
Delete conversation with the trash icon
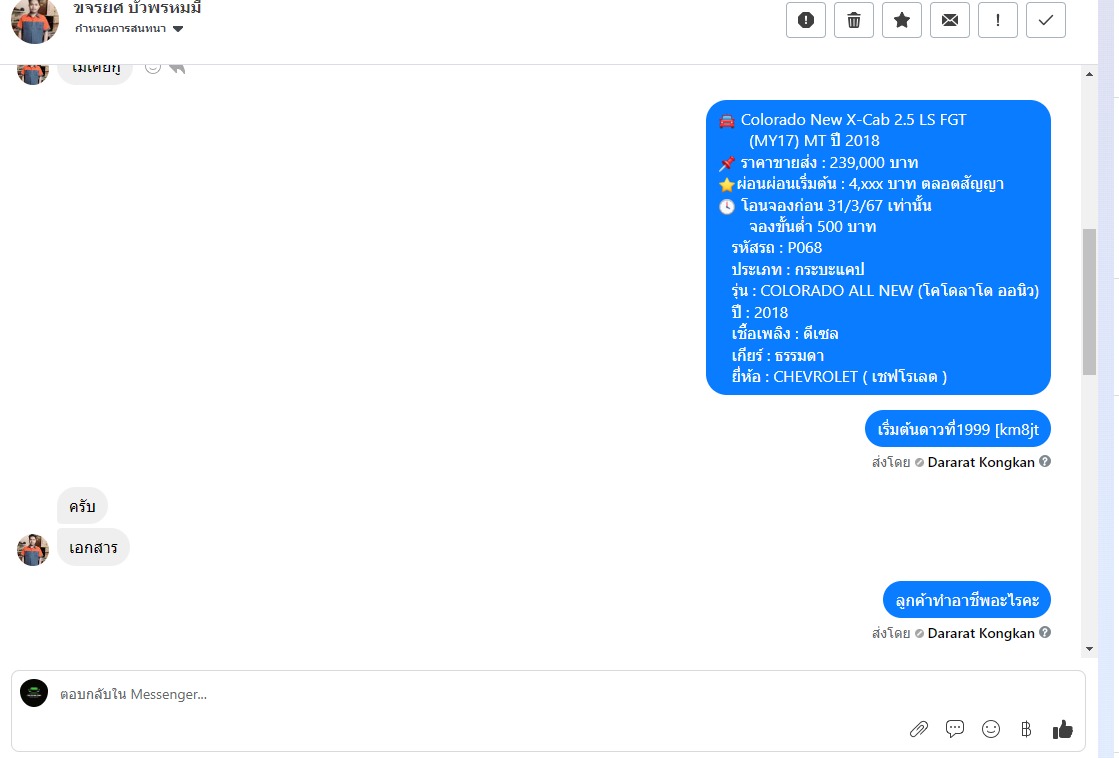tap(854, 20)
